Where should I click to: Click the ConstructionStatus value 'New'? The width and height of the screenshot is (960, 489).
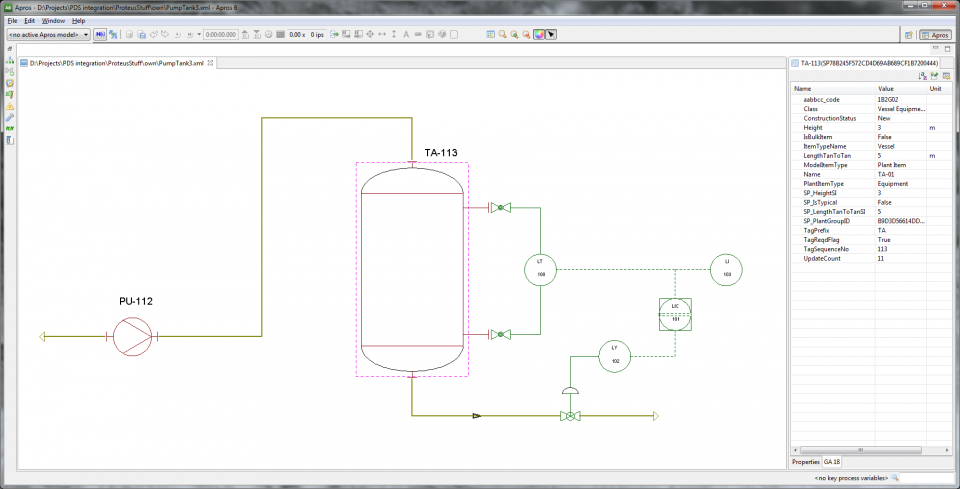point(883,118)
